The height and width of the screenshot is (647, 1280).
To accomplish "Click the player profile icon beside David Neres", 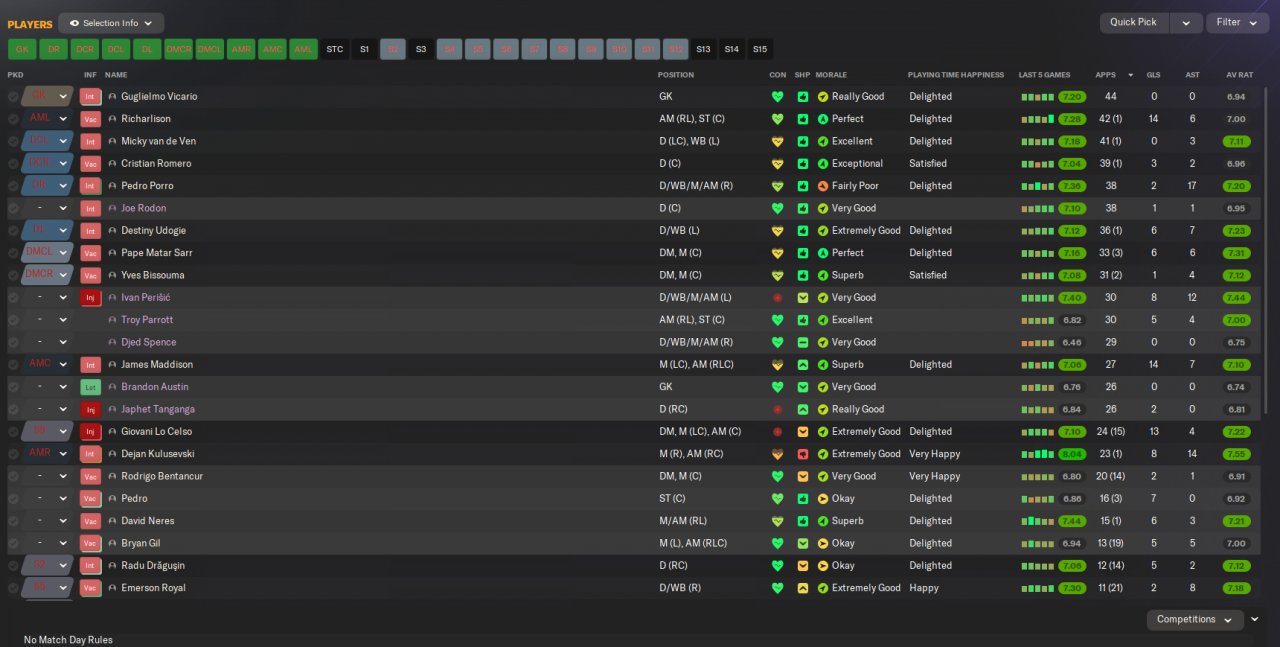I will coord(112,521).
